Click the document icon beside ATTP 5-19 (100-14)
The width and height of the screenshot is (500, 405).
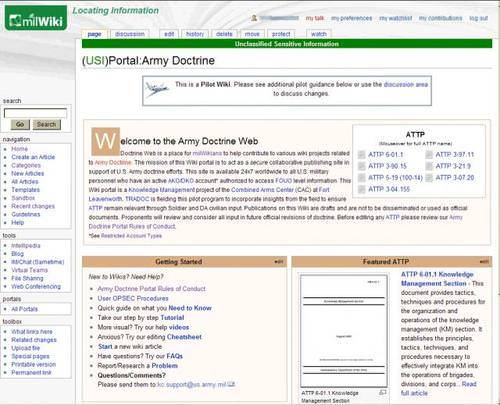[362, 178]
